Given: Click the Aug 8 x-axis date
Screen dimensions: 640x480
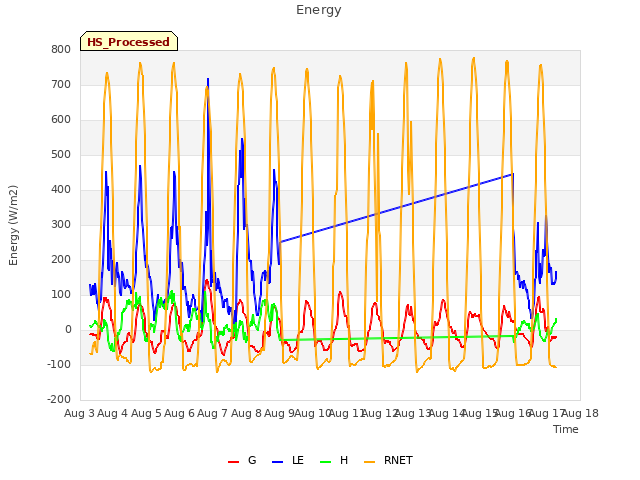Looking at the screenshot, I should 246,413.
